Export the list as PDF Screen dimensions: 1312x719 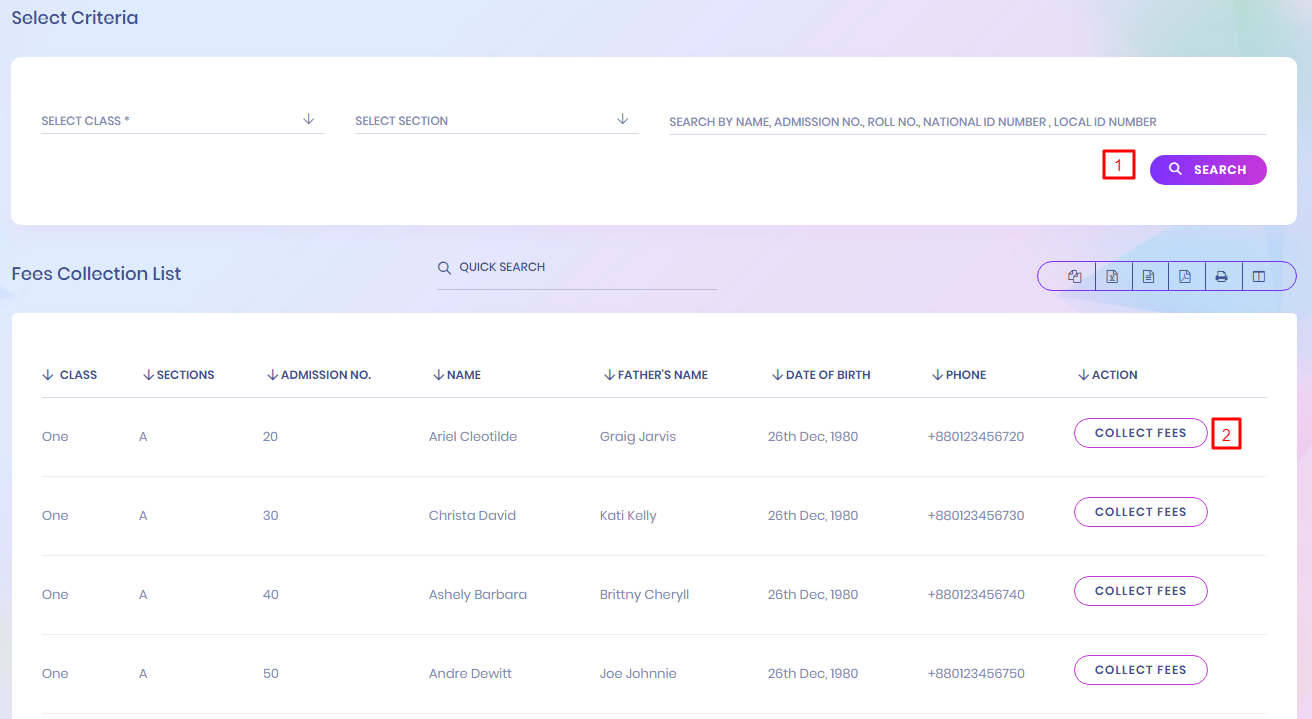tap(1185, 277)
